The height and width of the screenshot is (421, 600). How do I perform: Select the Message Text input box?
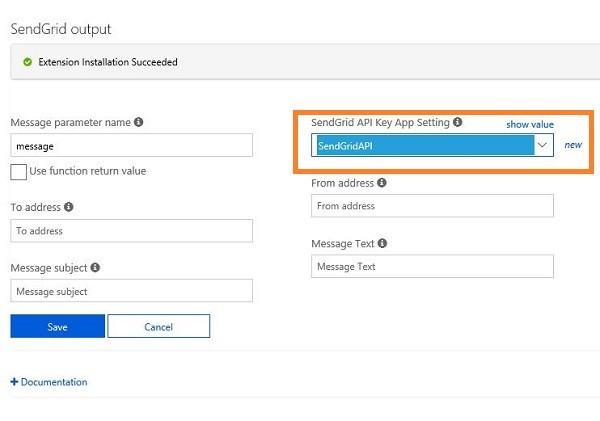[432, 267]
